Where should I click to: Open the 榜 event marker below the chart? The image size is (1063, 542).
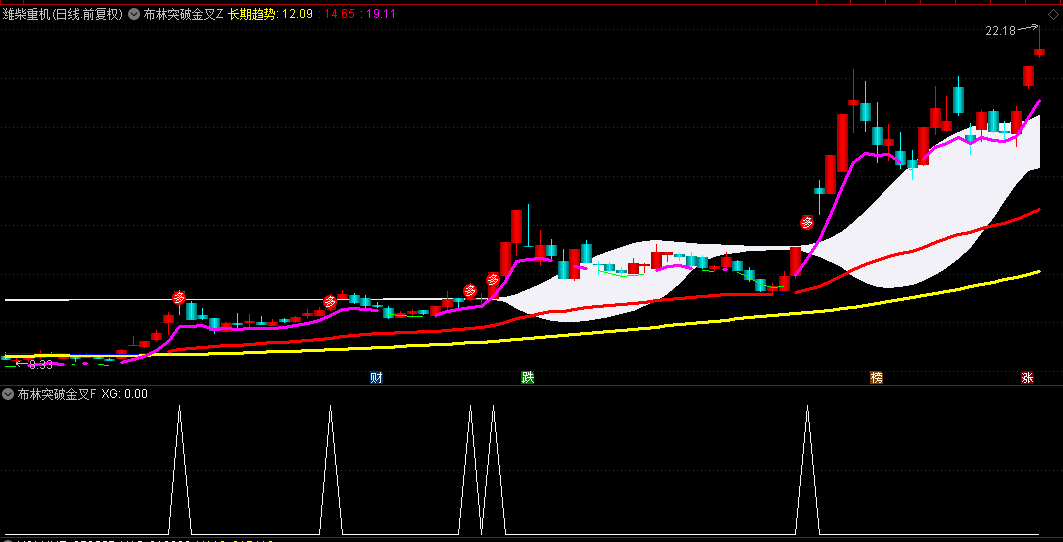877,378
